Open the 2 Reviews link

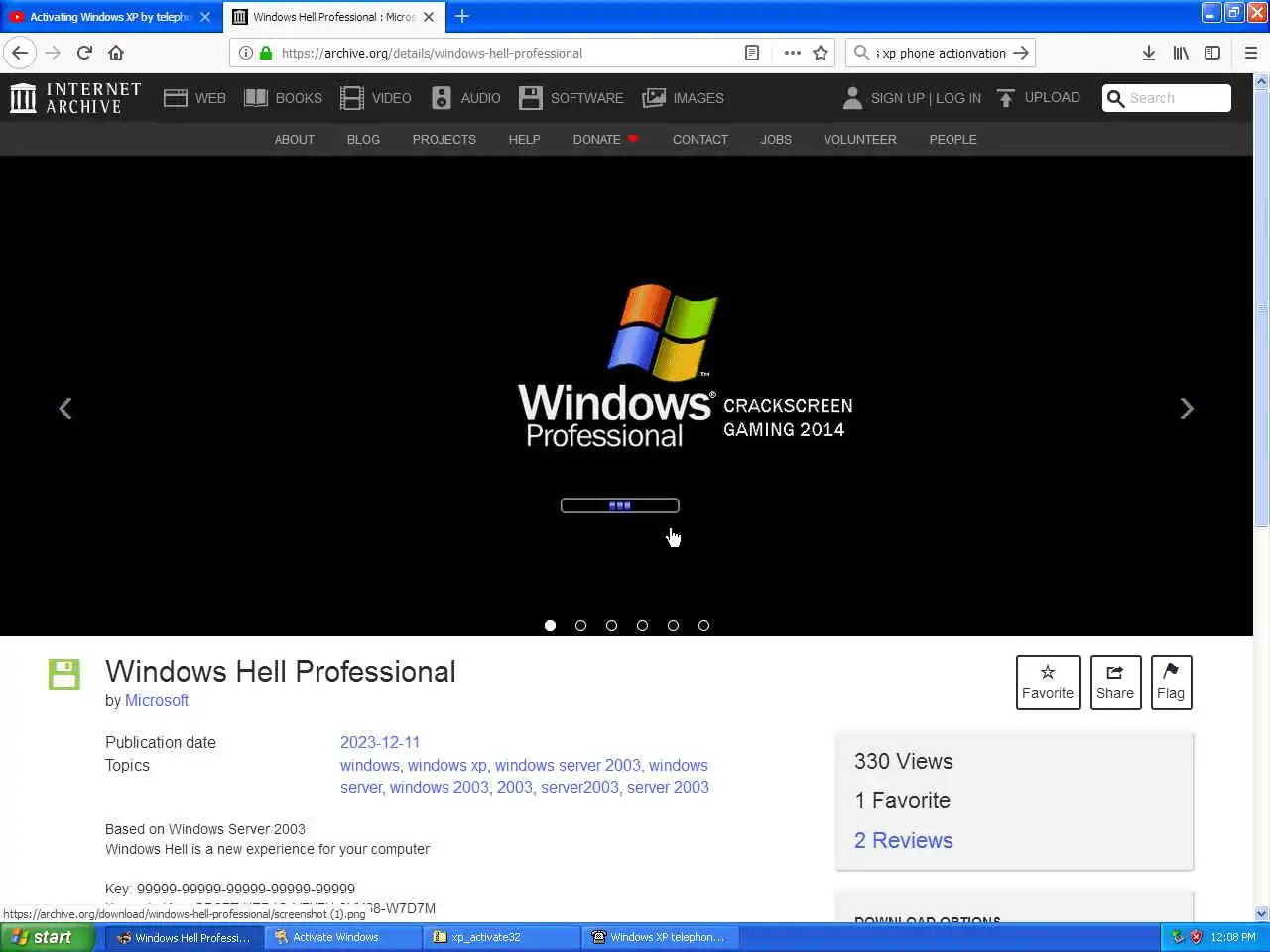tap(904, 840)
